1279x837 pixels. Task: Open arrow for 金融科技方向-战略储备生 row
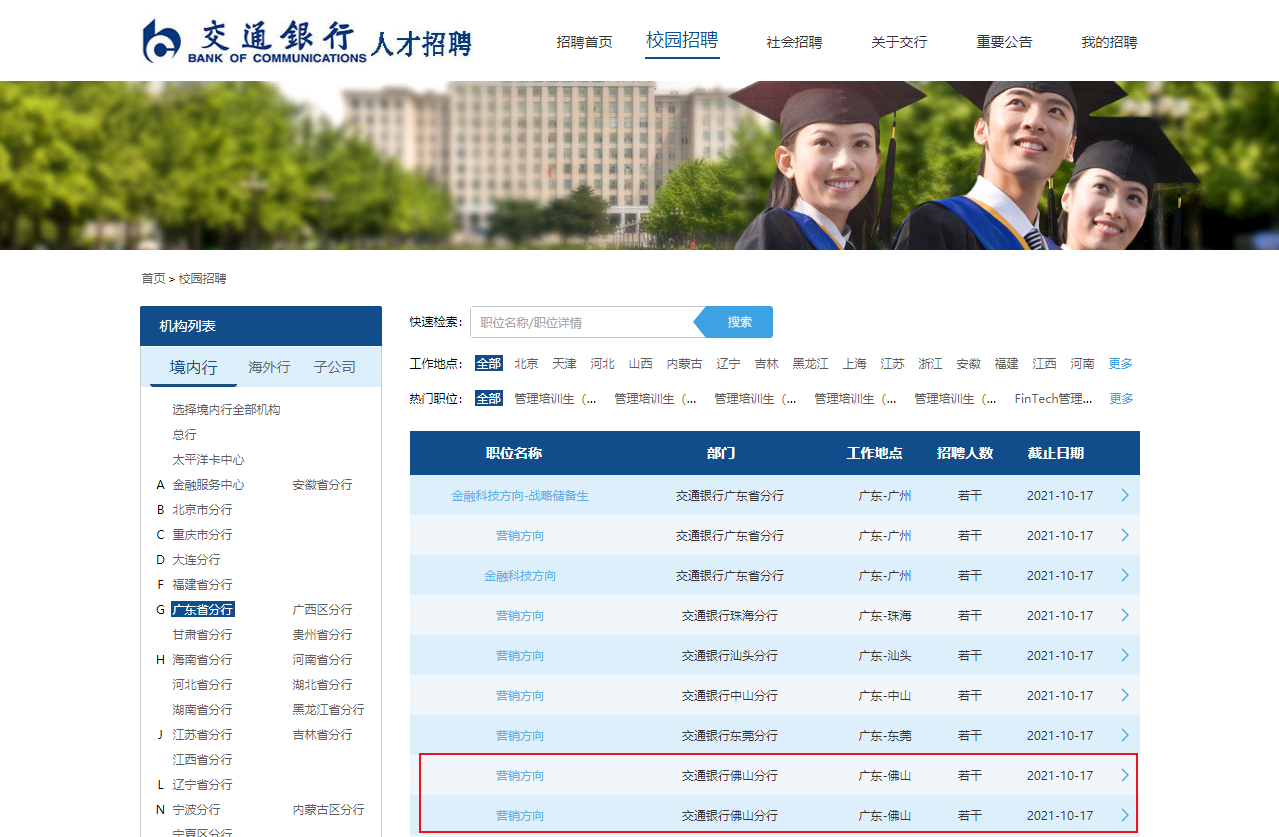pos(1125,495)
